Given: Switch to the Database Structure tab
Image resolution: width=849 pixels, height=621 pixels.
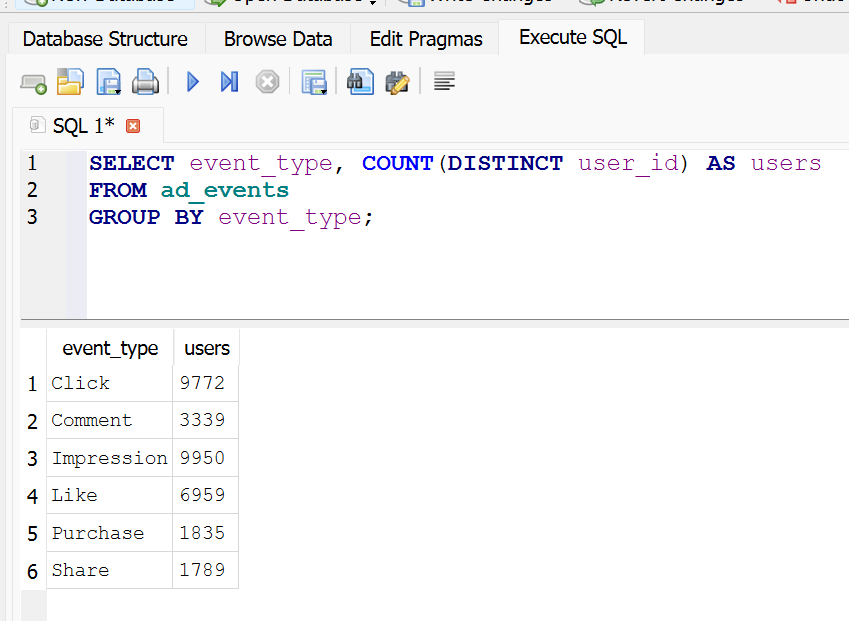Looking at the screenshot, I should pos(105,39).
